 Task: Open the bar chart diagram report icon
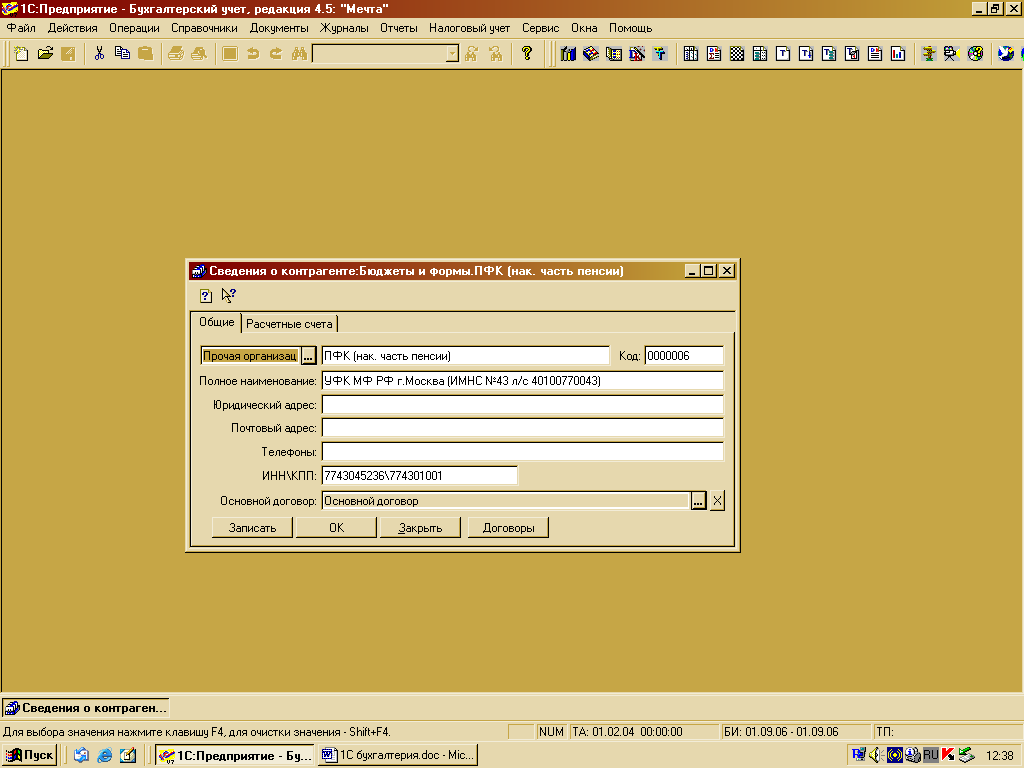pyautogui.click(x=898, y=54)
